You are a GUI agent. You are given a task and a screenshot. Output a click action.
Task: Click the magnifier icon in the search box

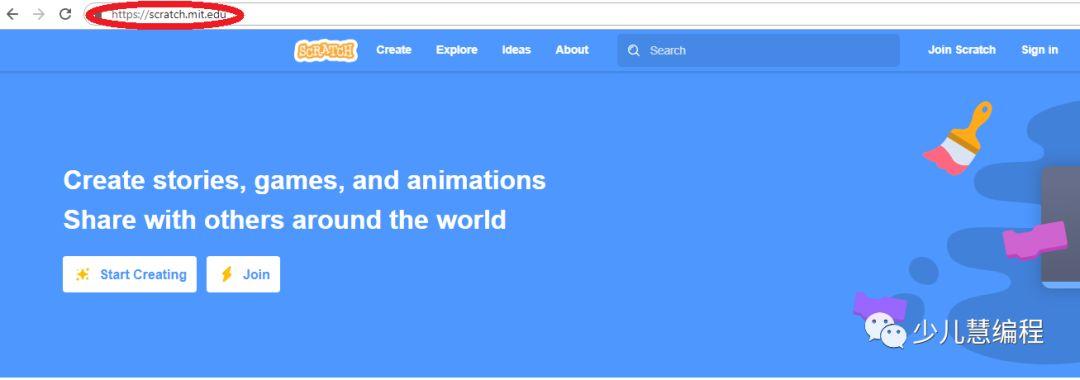(634, 51)
